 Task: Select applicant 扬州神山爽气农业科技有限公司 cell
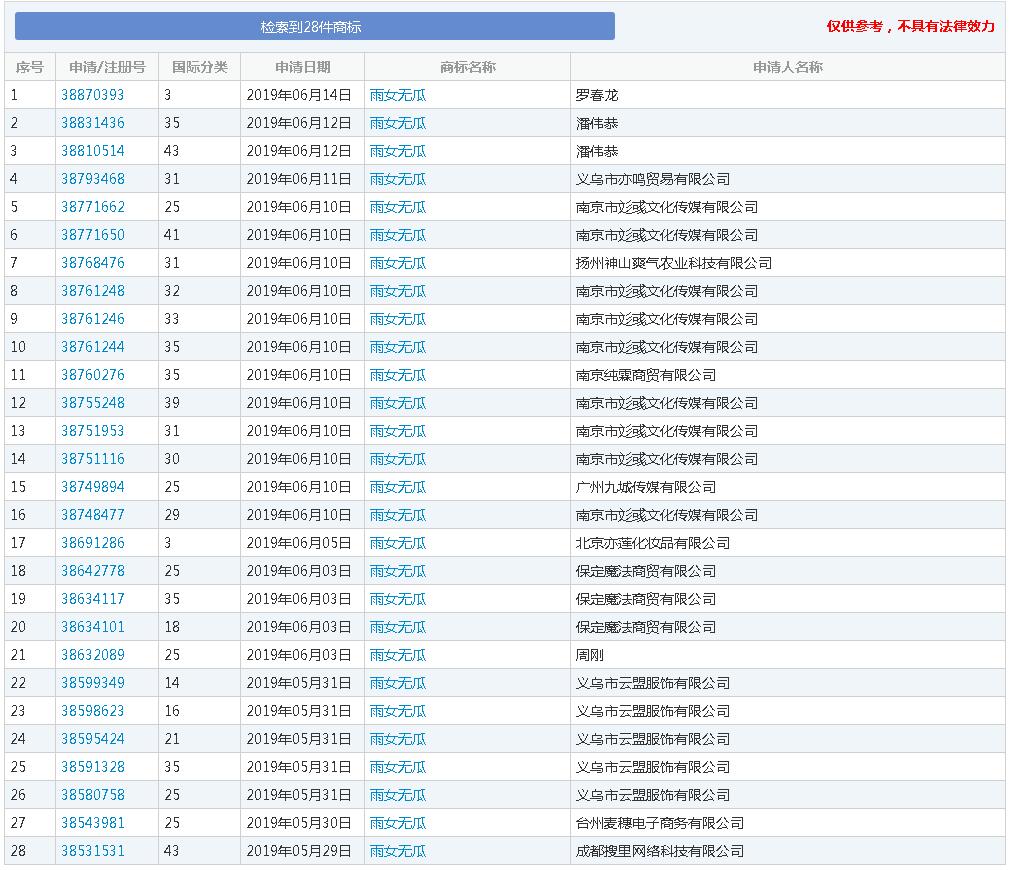click(x=674, y=263)
